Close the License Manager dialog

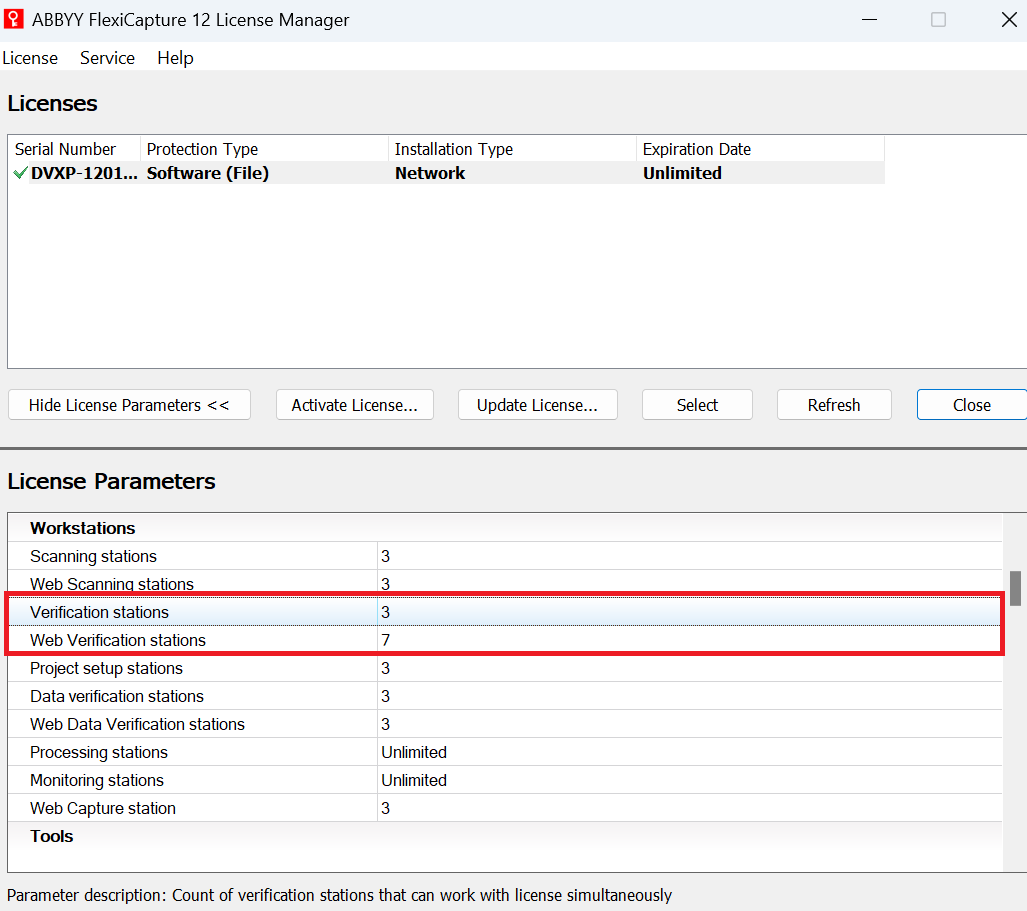pyautogui.click(x=971, y=405)
